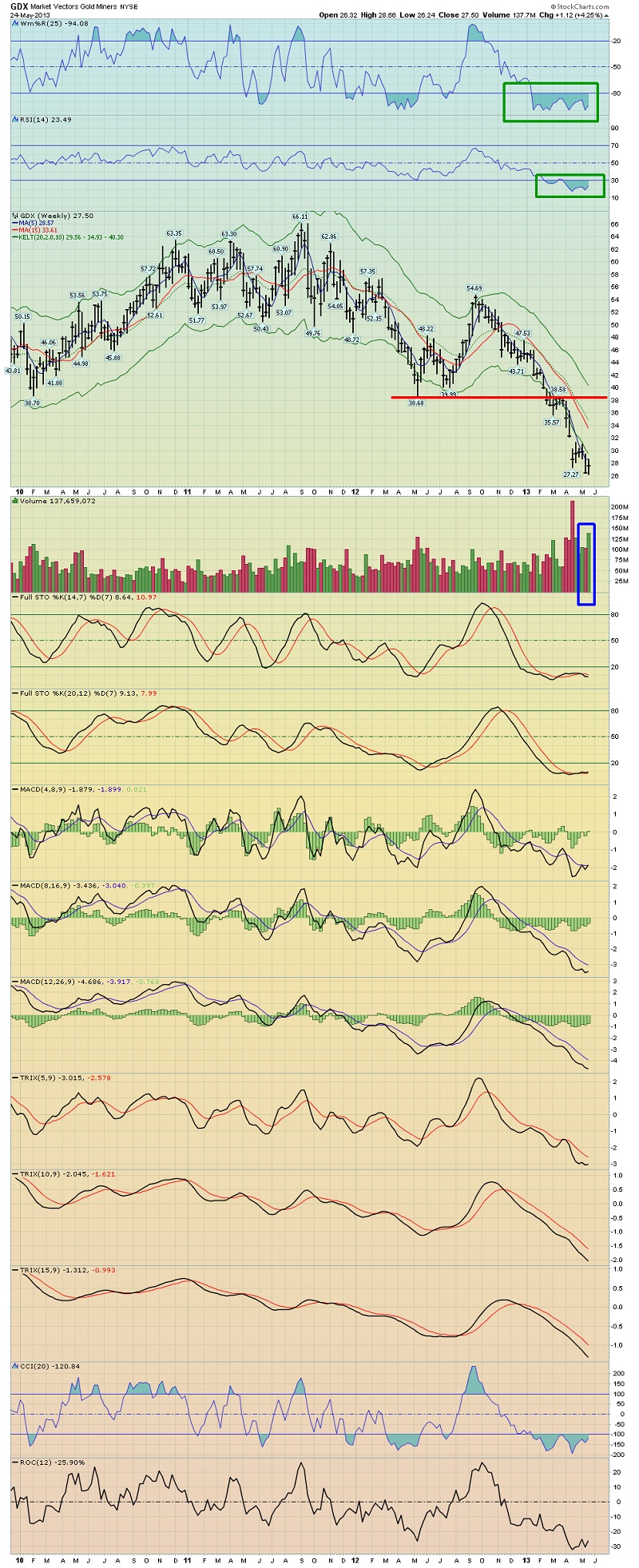Click the '38.70' low price label
Viewport: 639px width, 1568px height.
coord(32,403)
